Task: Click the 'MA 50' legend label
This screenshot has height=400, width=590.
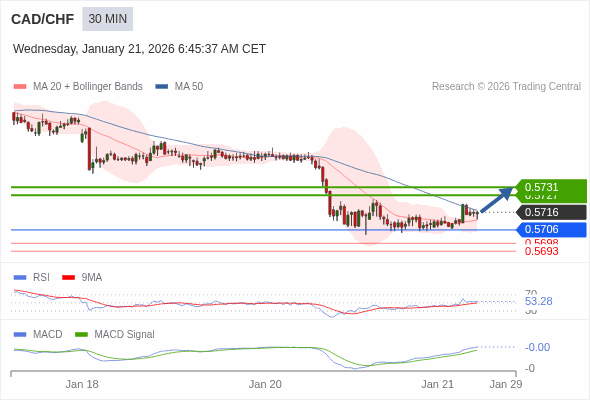Action: coord(189,87)
